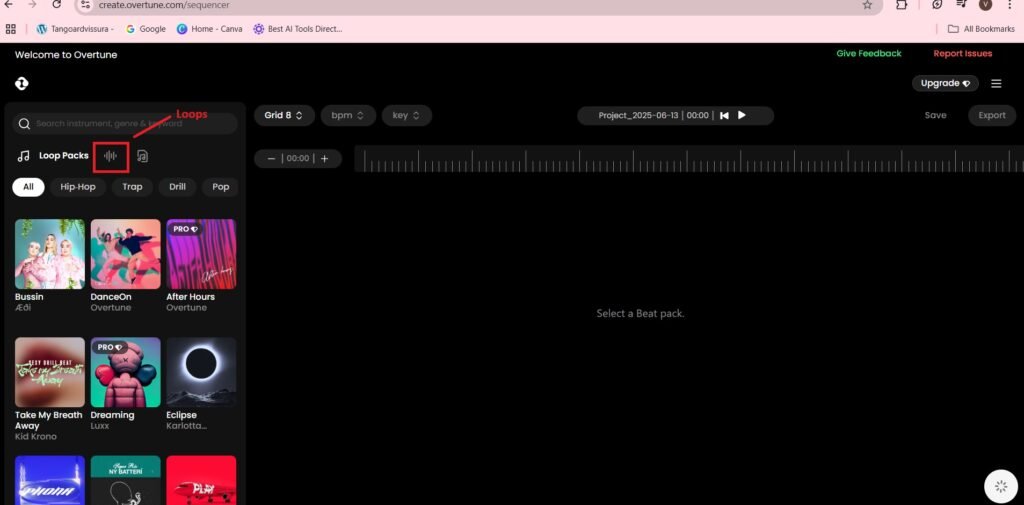
Task: Click the Loop Packs music note icon
Action: coord(24,156)
